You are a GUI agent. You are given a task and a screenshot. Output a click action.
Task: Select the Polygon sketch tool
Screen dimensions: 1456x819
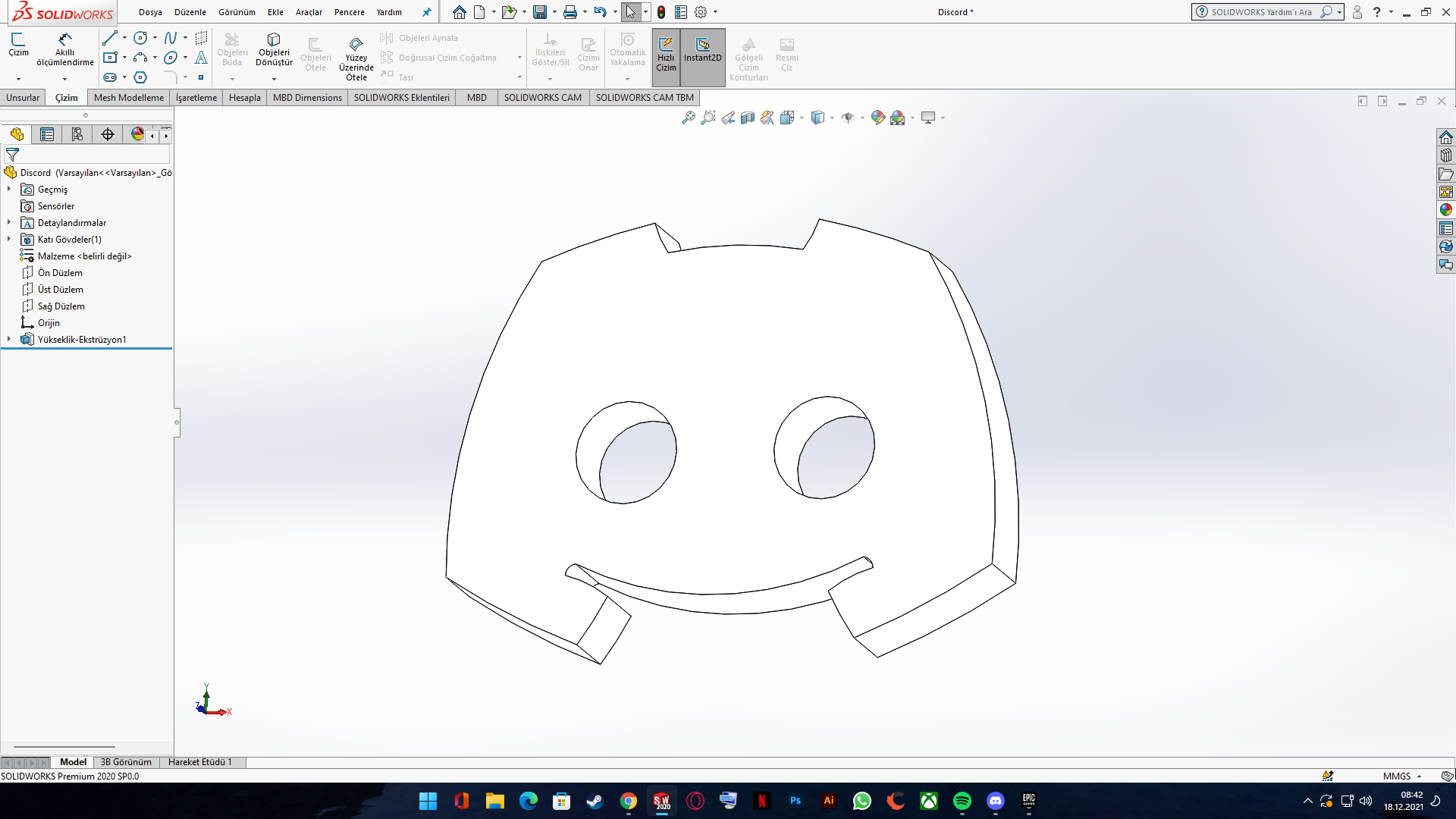(x=140, y=77)
